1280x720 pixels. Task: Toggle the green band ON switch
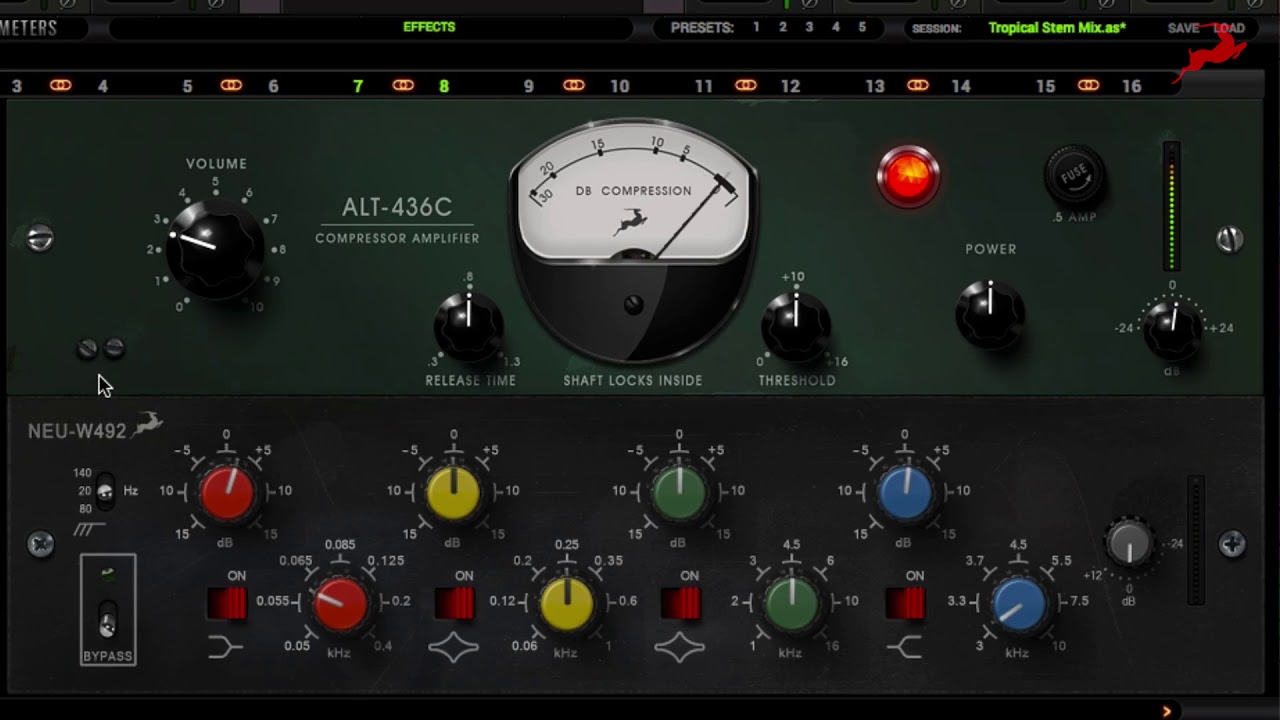(680, 603)
